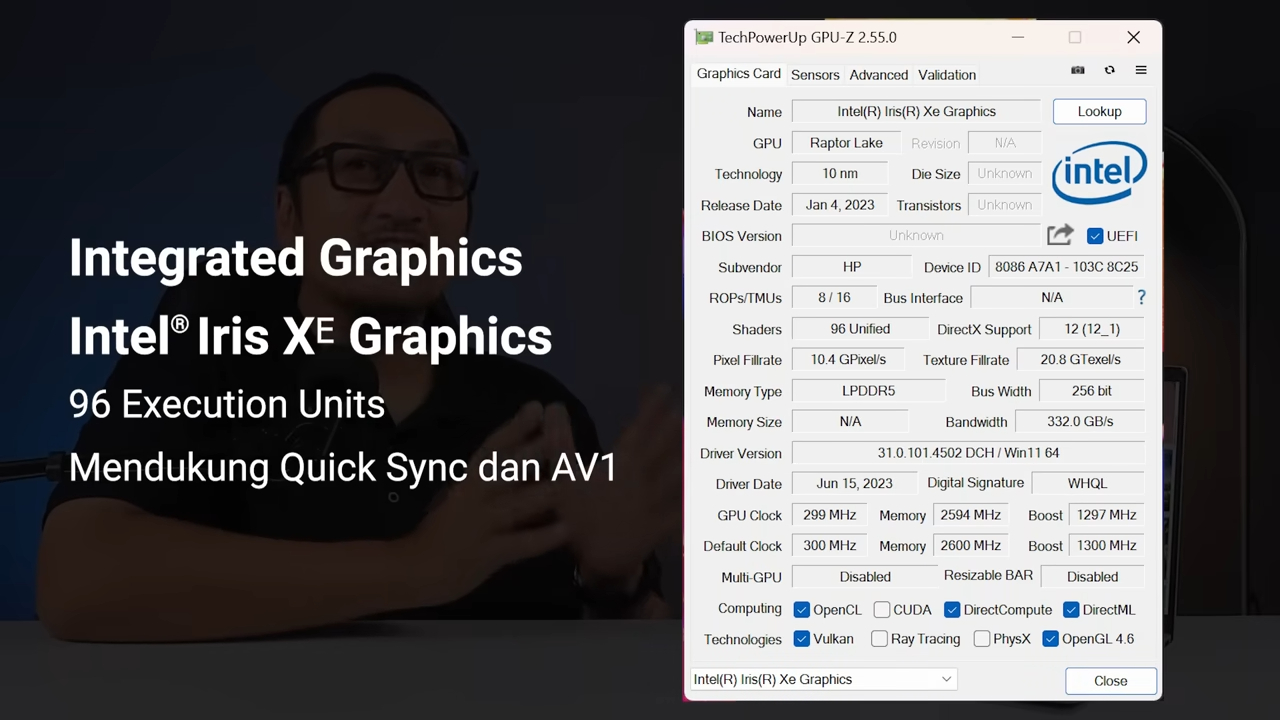Screen dimensions: 1280x720
Task: Click the Bus Interface question mark
Action: 1141,297
